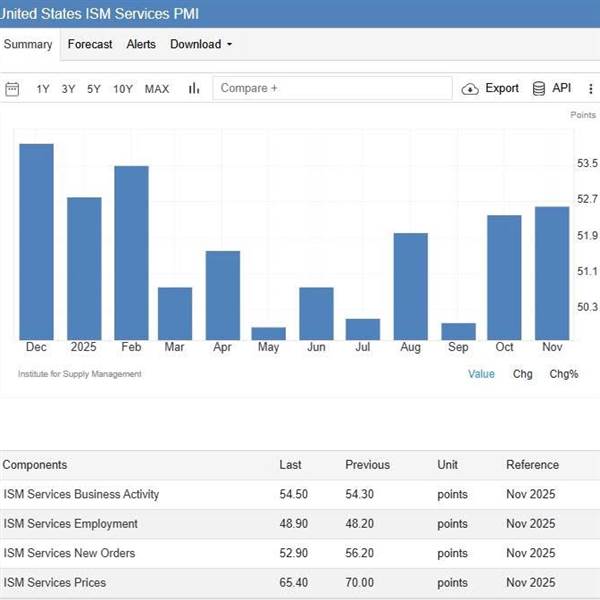Select the 5Y time range
The width and height of the screenshot is (600, 600).
(94, 89)
